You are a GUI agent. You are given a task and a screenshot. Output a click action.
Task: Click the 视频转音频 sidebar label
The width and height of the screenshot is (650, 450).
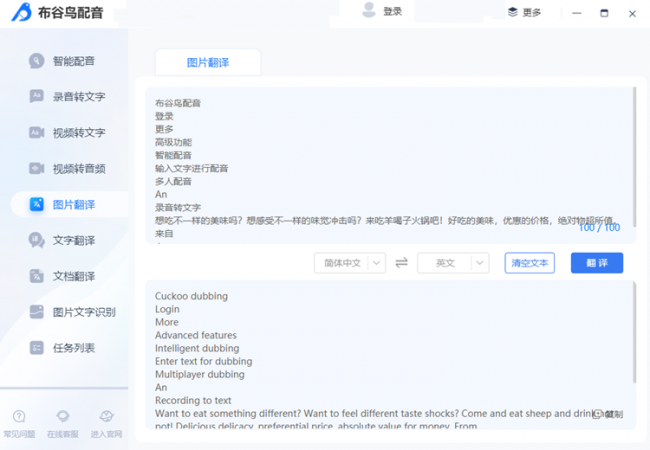79,169
